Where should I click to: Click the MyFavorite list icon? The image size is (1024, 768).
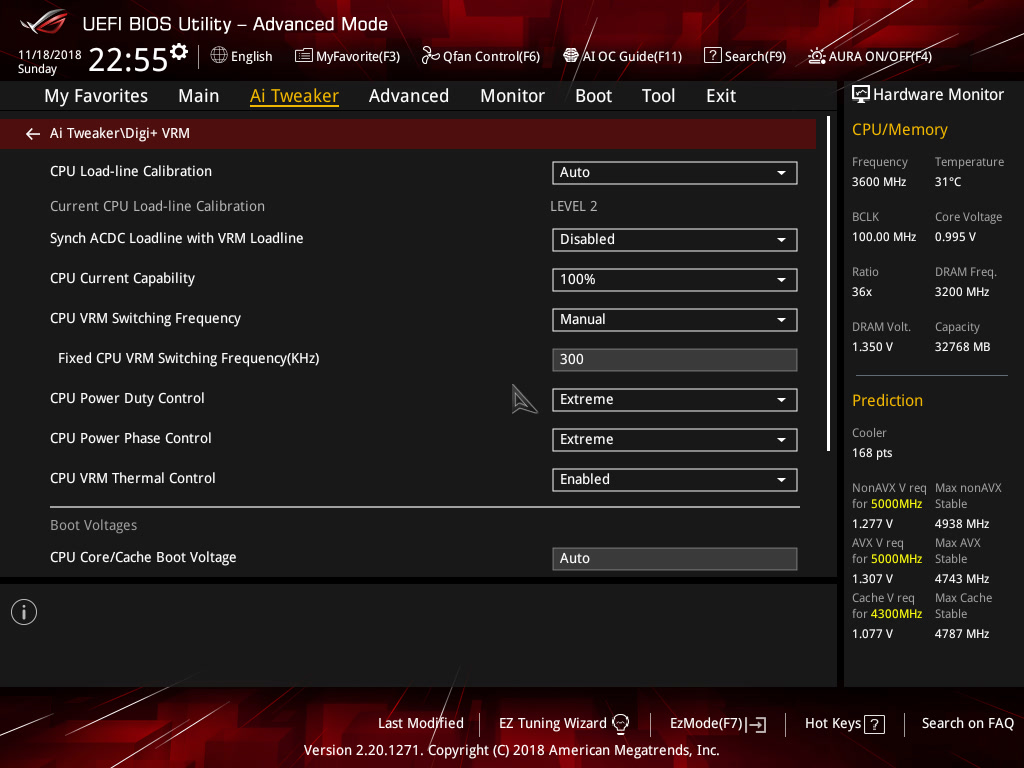(x=303, y=56)
